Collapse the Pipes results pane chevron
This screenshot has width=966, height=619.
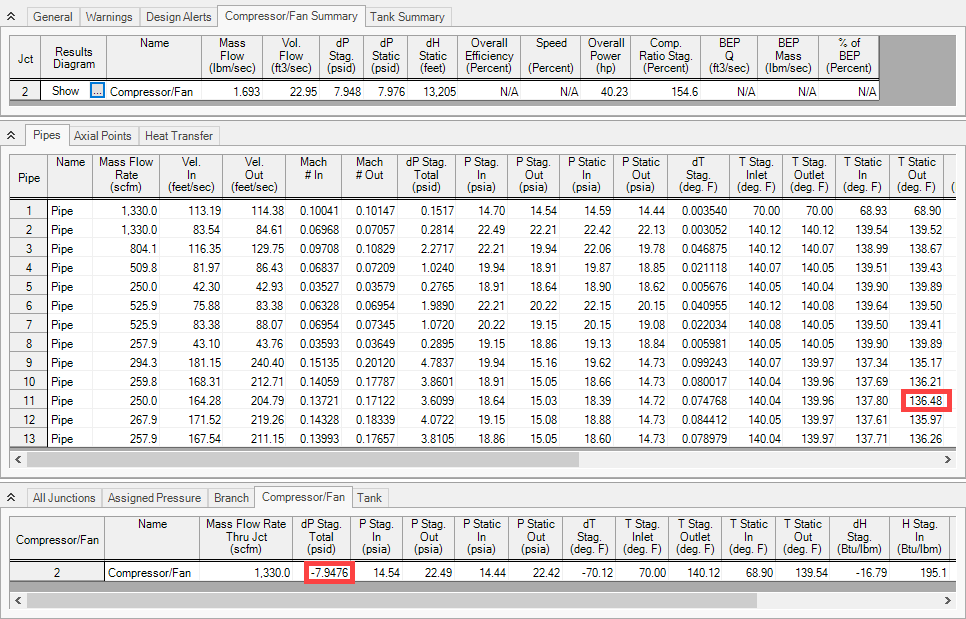(11, 135)
